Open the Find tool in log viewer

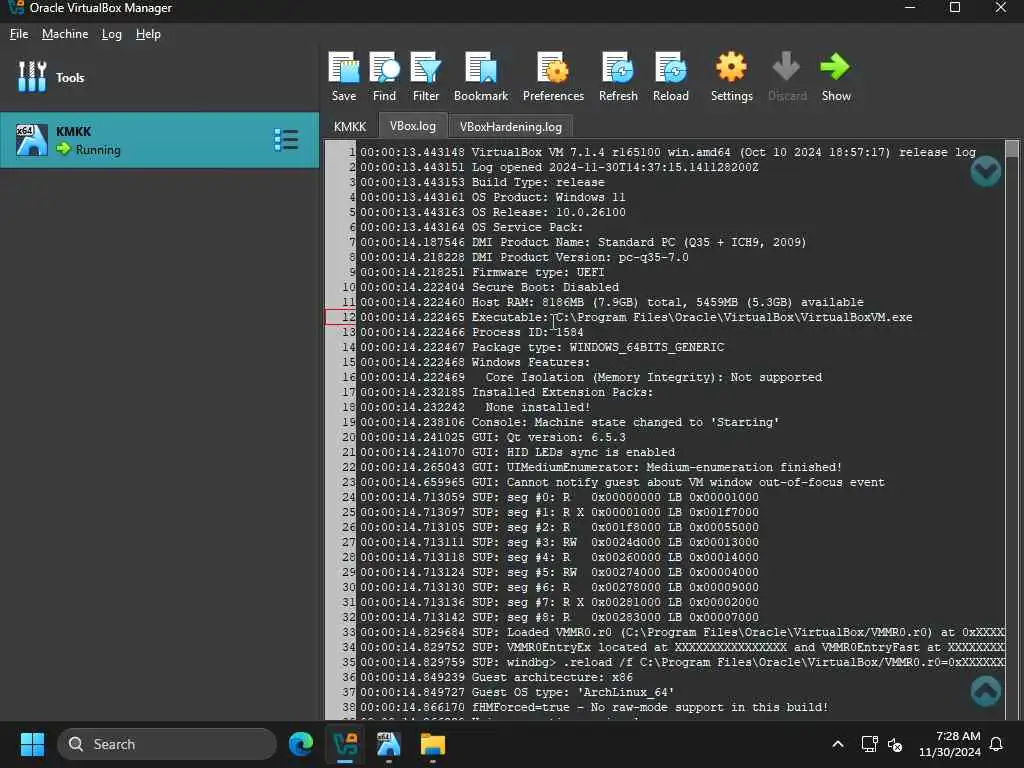[x=384, y=76]
